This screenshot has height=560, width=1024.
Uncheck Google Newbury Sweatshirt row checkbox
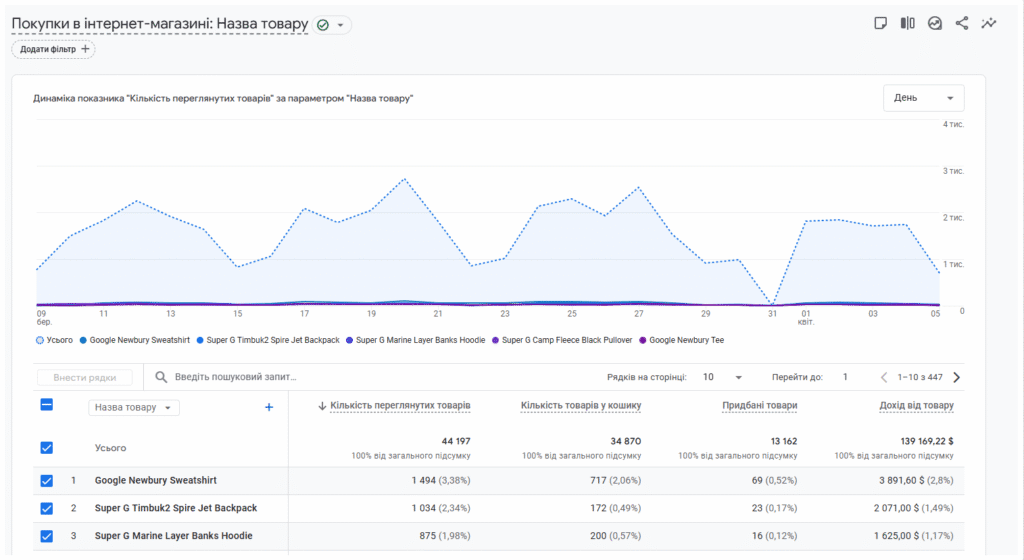coord(46,480)
